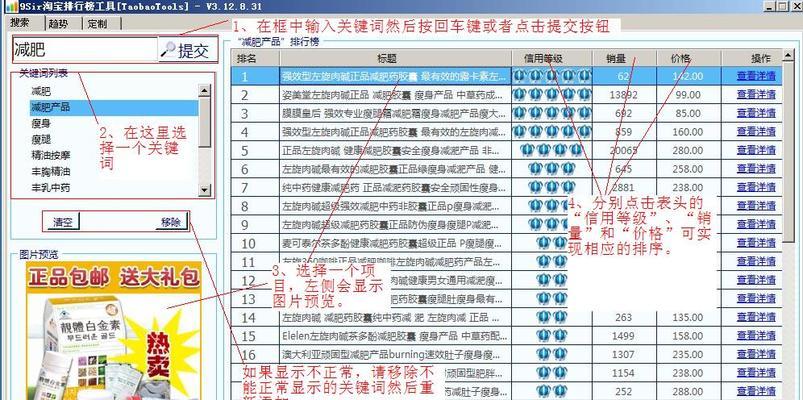Click credit rating icons in rank 5 row
The image size is (803, 400).
point(552,150)
